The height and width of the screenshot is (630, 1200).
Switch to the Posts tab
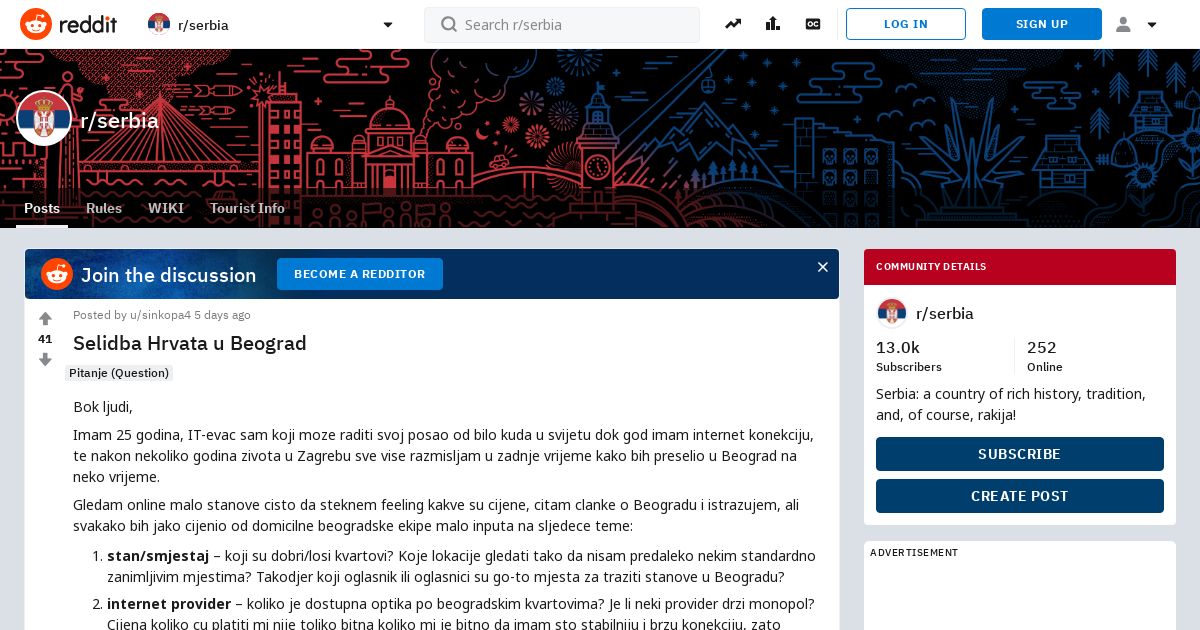click(42, 208)
